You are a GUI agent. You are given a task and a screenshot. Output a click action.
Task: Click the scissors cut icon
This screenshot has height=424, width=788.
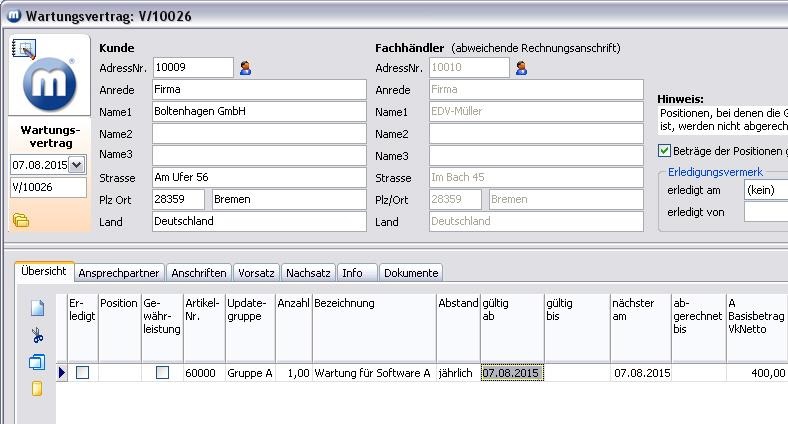[38, 336]
